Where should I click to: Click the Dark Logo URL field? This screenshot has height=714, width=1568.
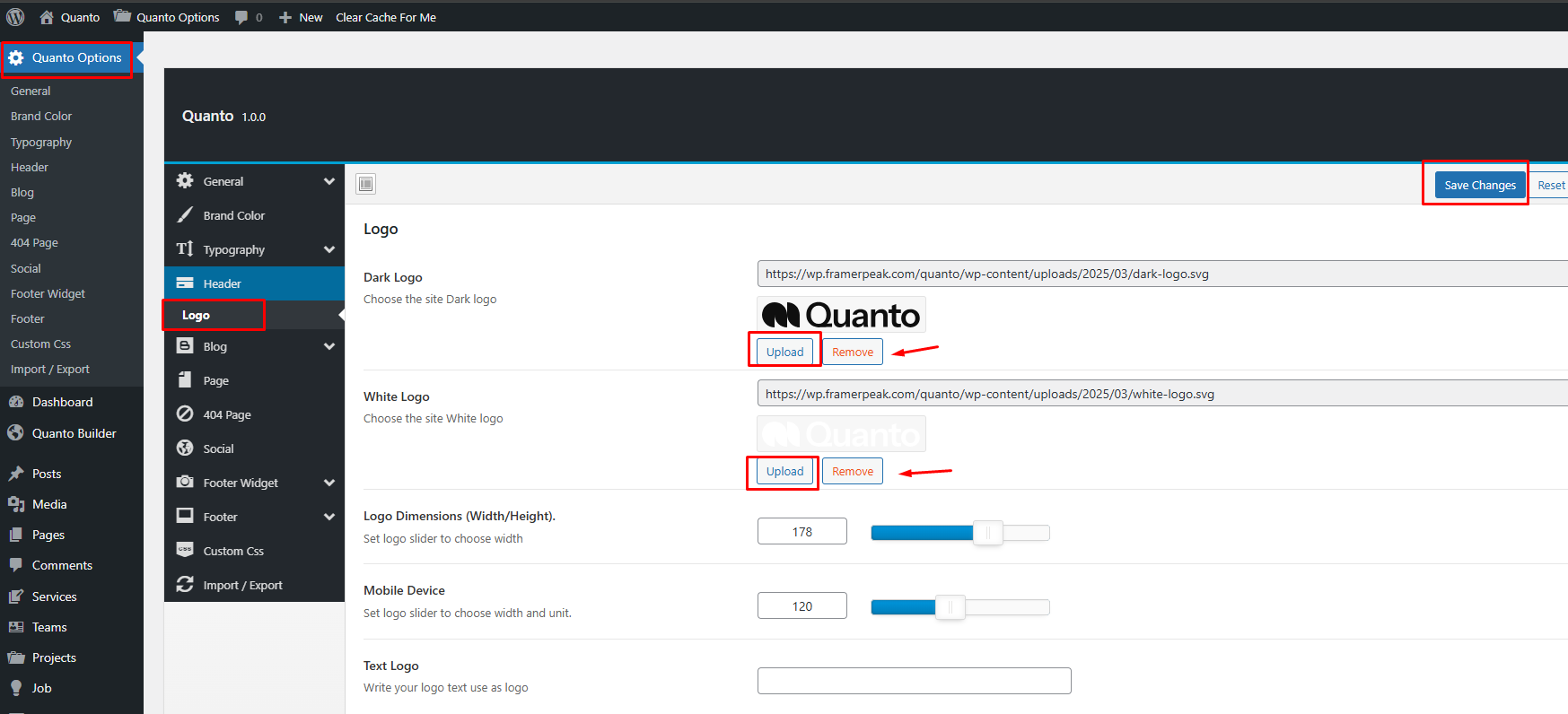coord(1162,274)
